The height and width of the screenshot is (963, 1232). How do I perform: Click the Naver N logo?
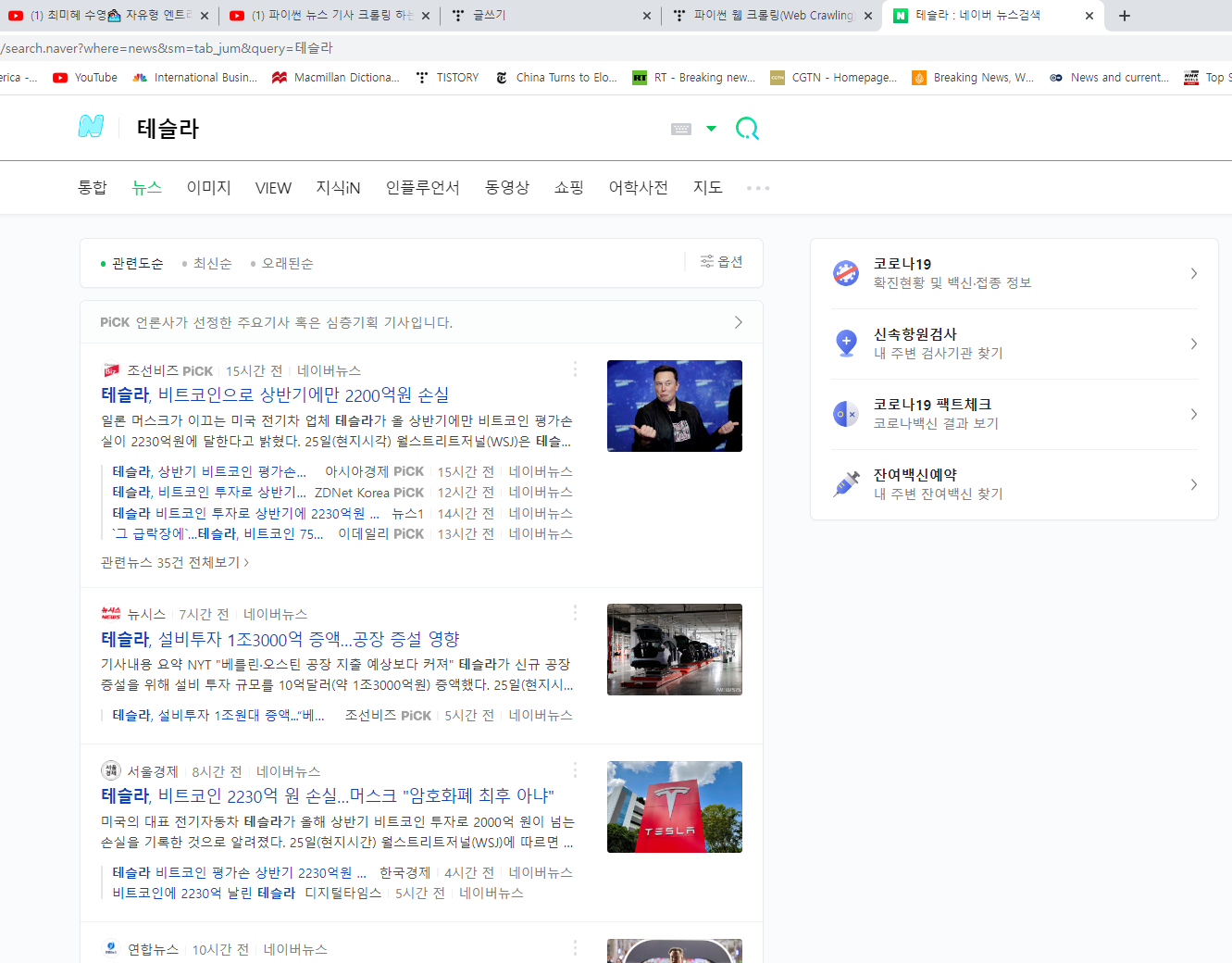click(x=91, y=127)
